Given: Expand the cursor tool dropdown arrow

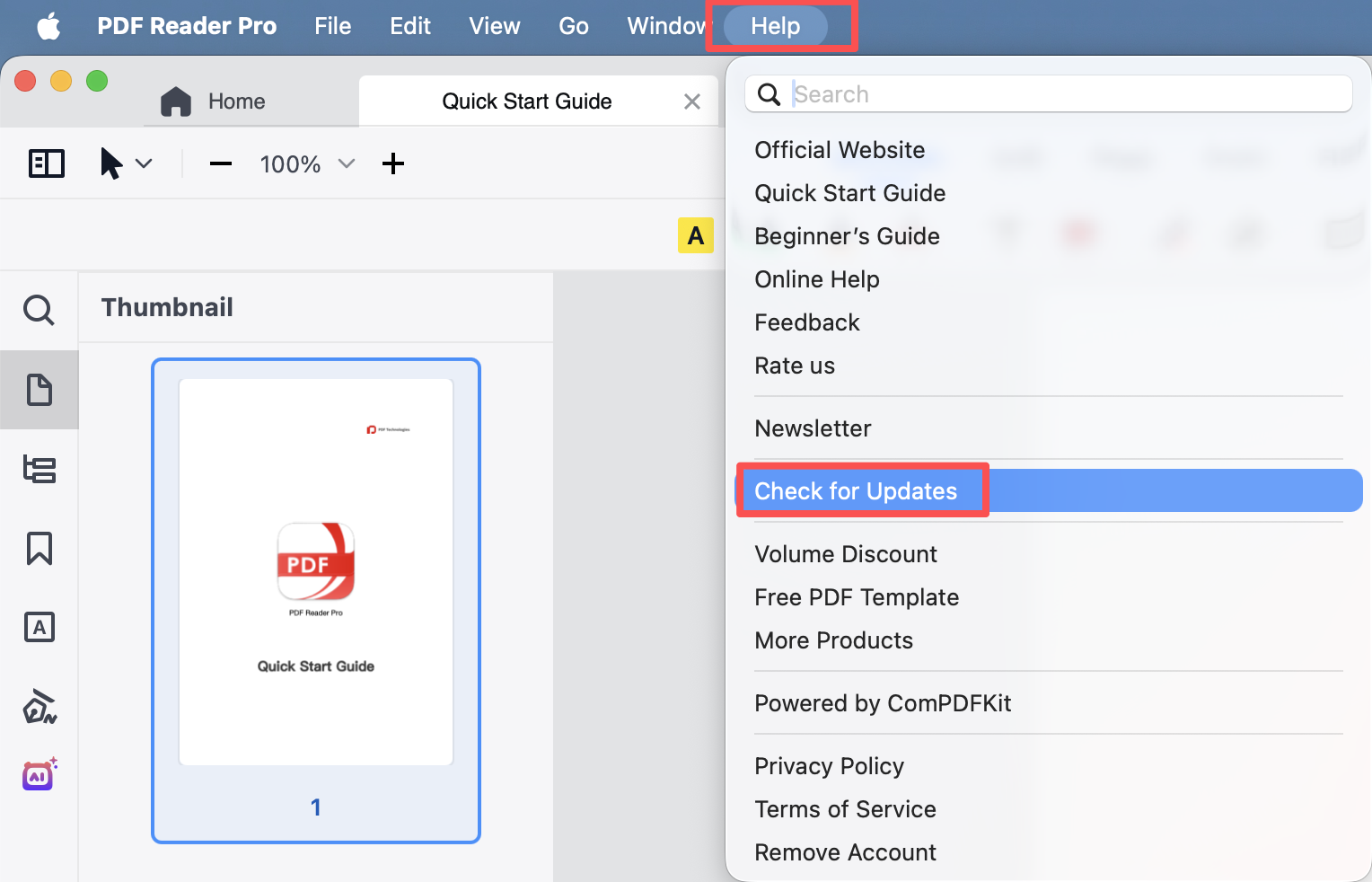Looking at the screenshot, I should 144,163.
